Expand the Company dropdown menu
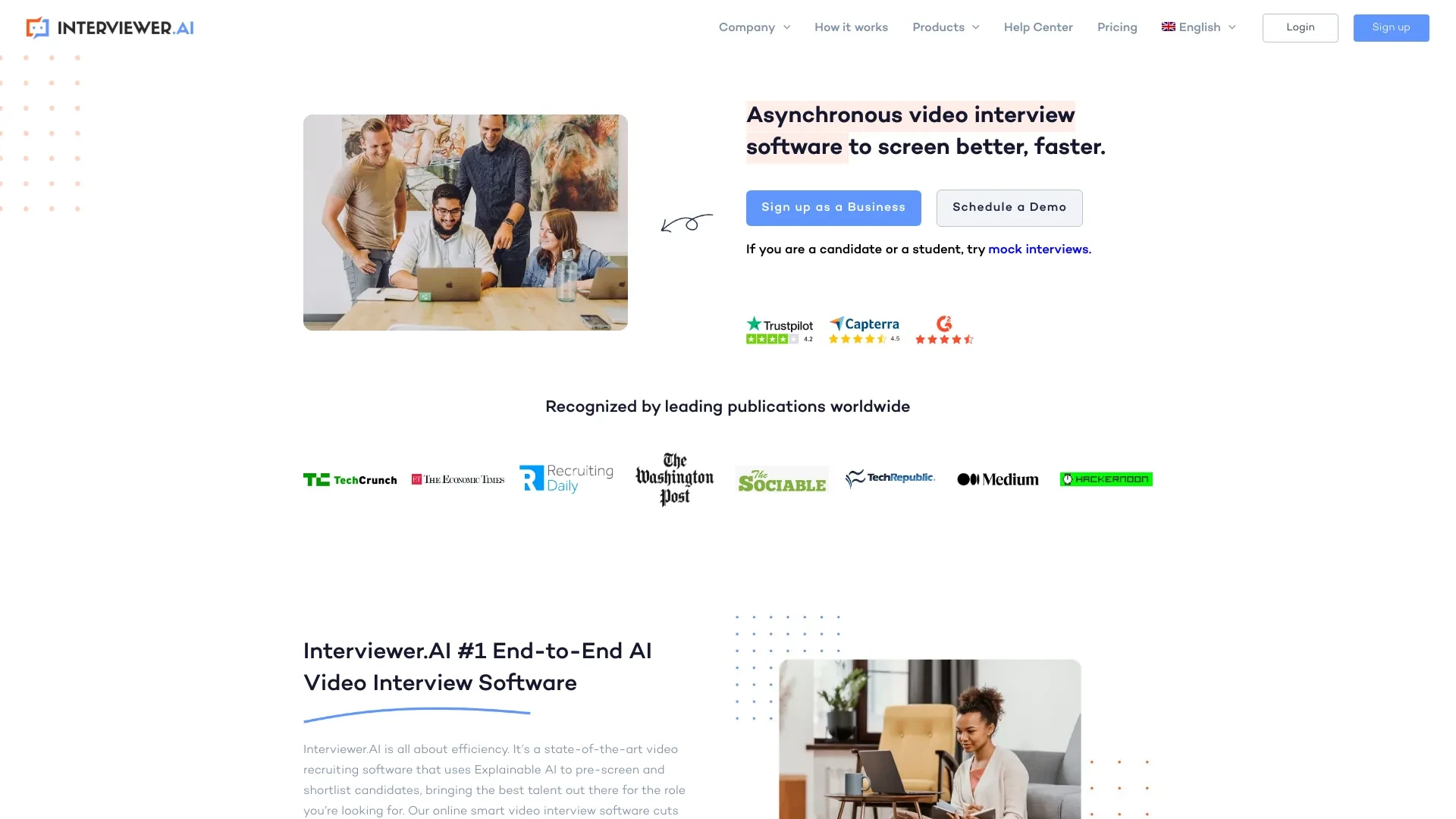Screen dimensions: 1456x819 tap(754, 27)
